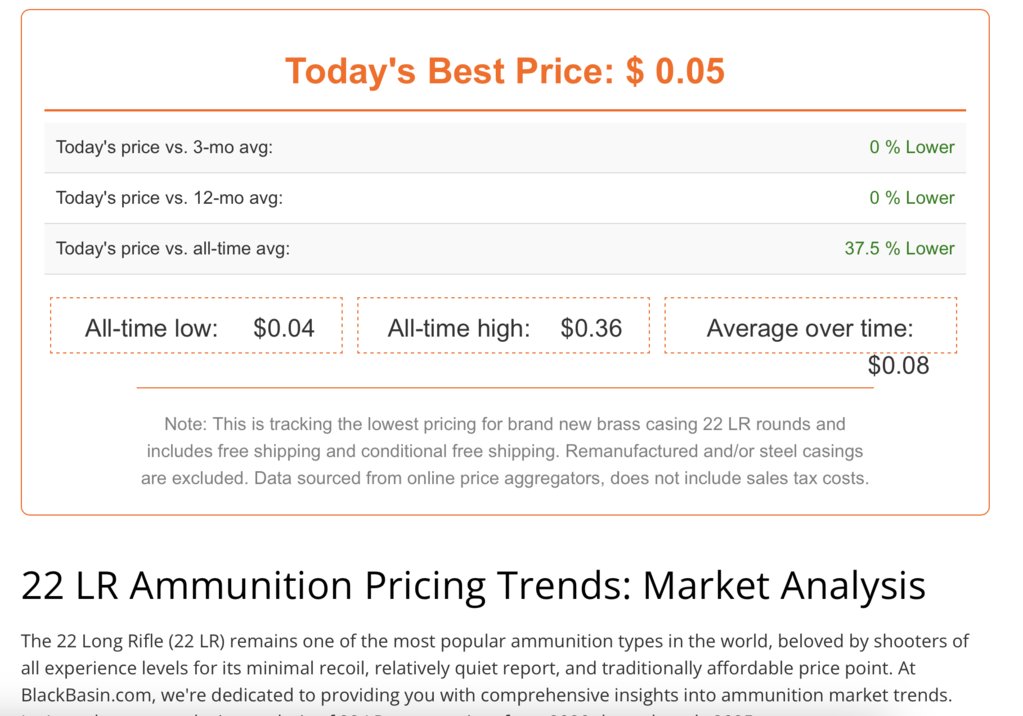Select the Today's price vs. all-time avg row
The image size is (1023, 716).
(x=505, y=249)
